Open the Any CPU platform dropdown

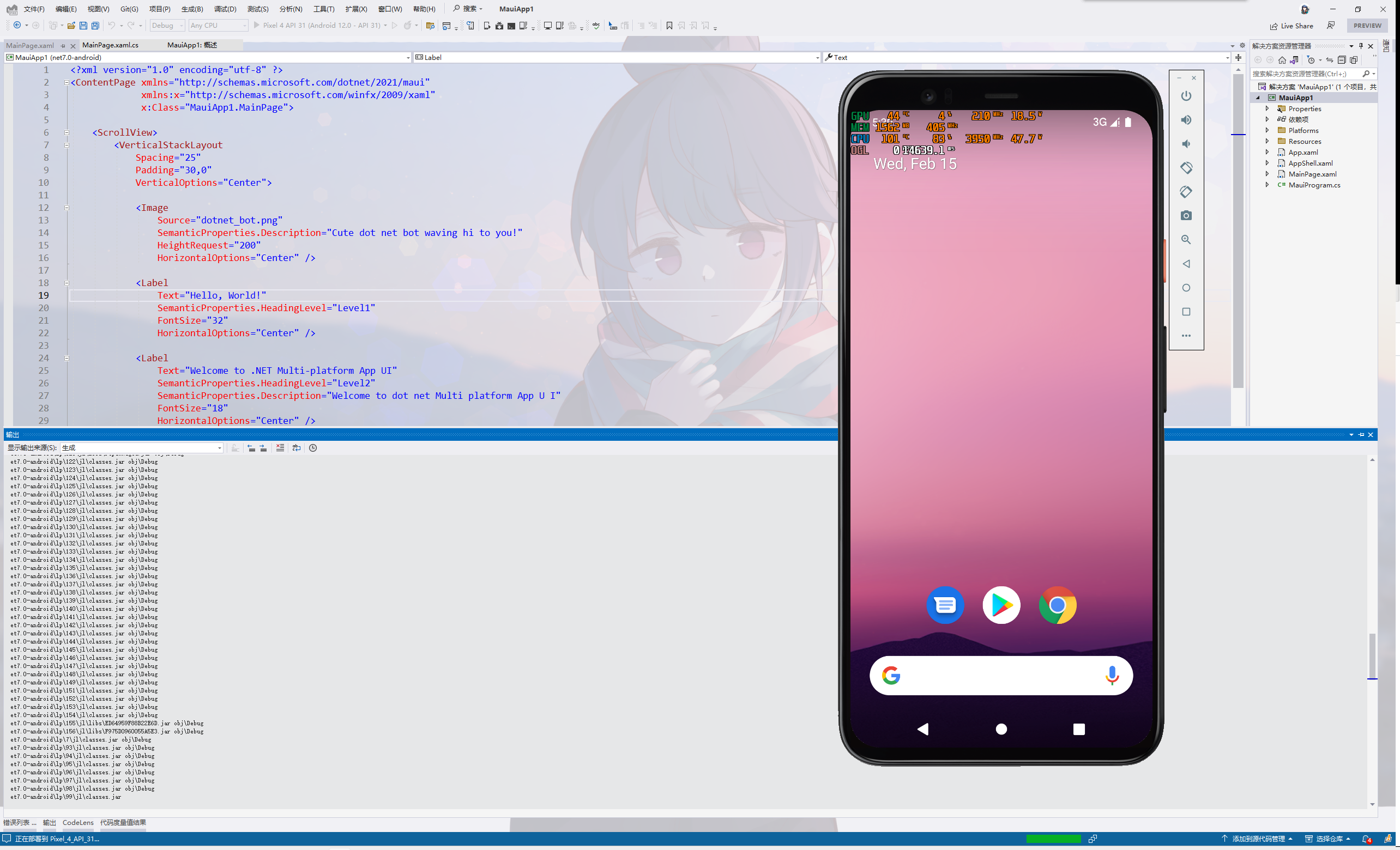click(218, 25)
